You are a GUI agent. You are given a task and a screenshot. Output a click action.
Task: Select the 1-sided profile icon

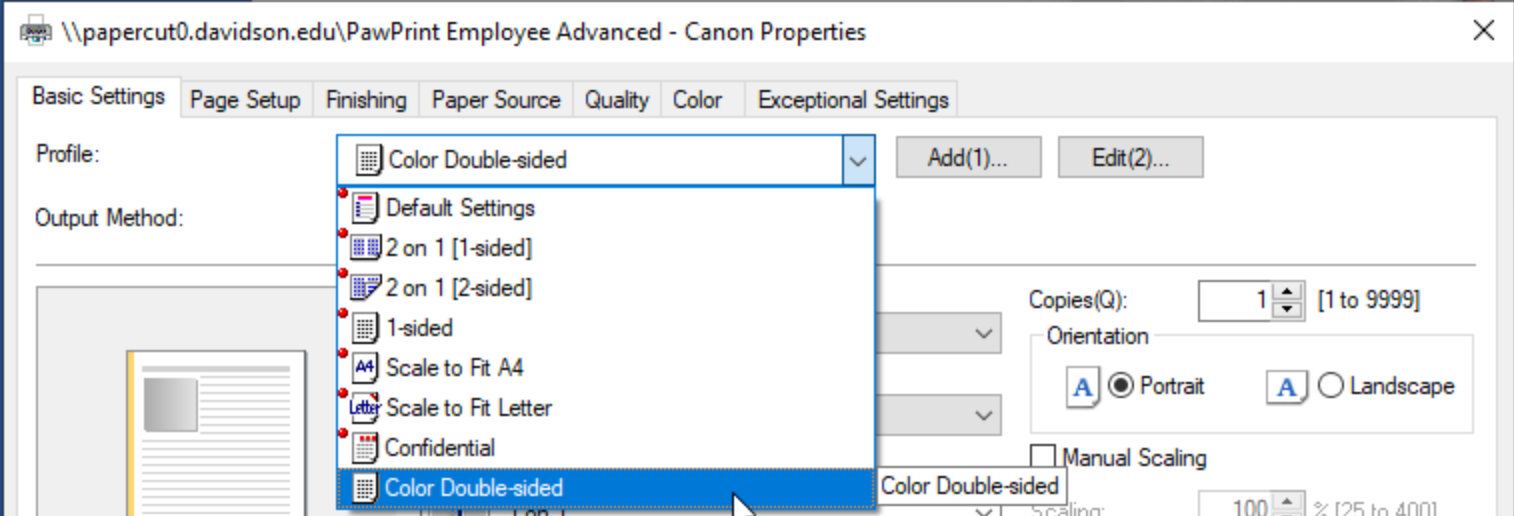(366, 328)
